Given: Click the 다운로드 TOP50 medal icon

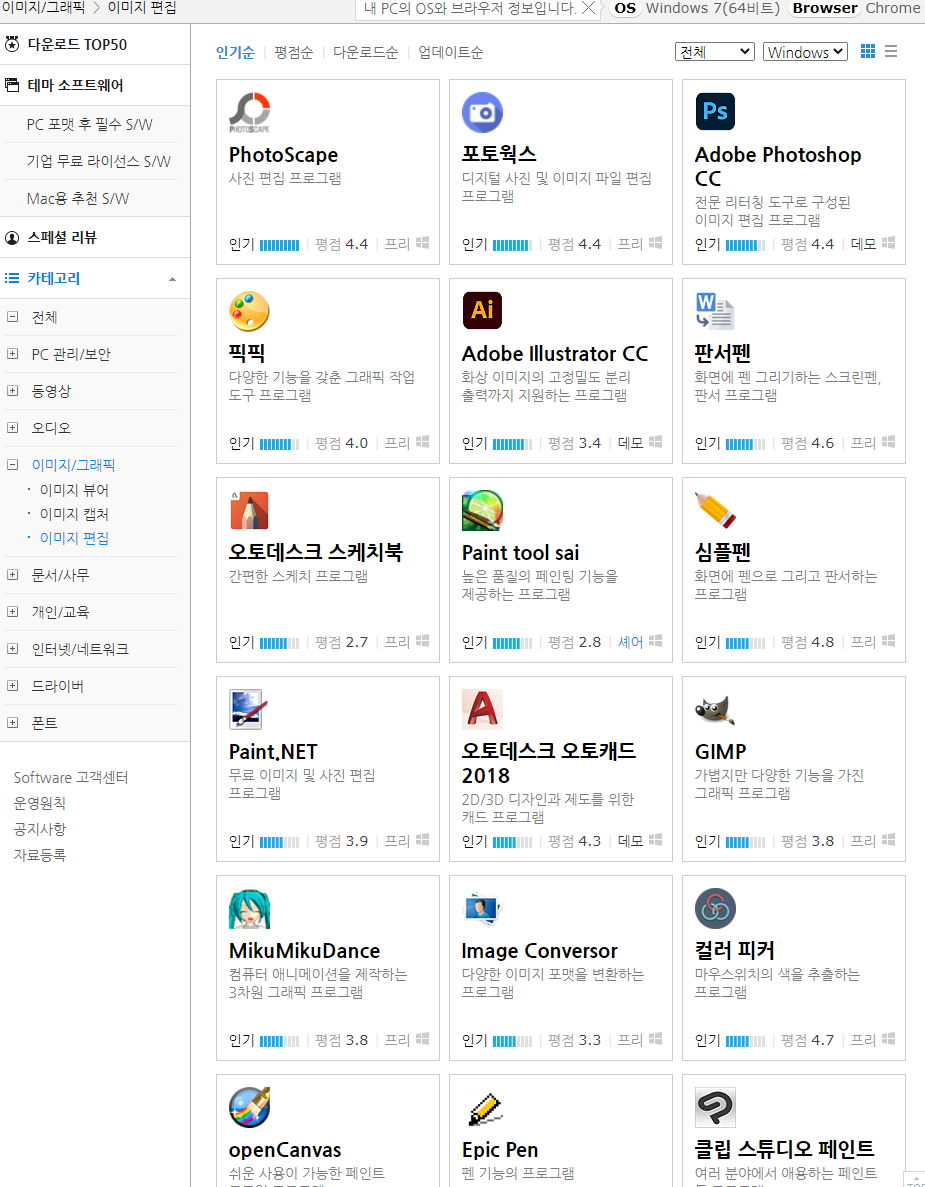Looking at the screenshot, I should click(x=12, y=44).
